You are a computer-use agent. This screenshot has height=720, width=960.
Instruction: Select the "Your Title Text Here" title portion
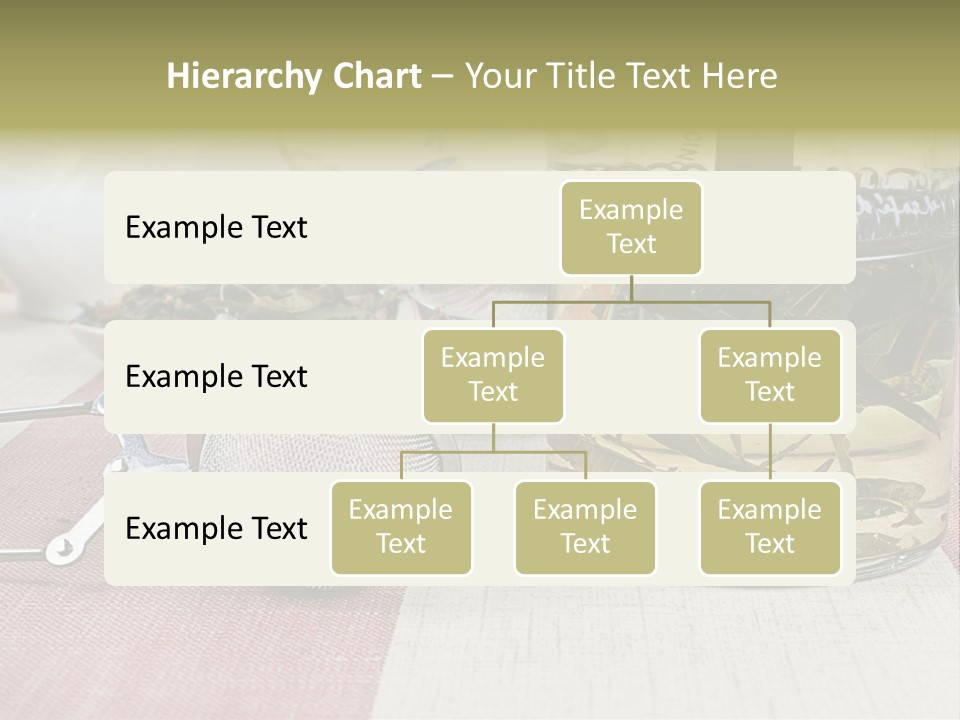coord(620,76)
